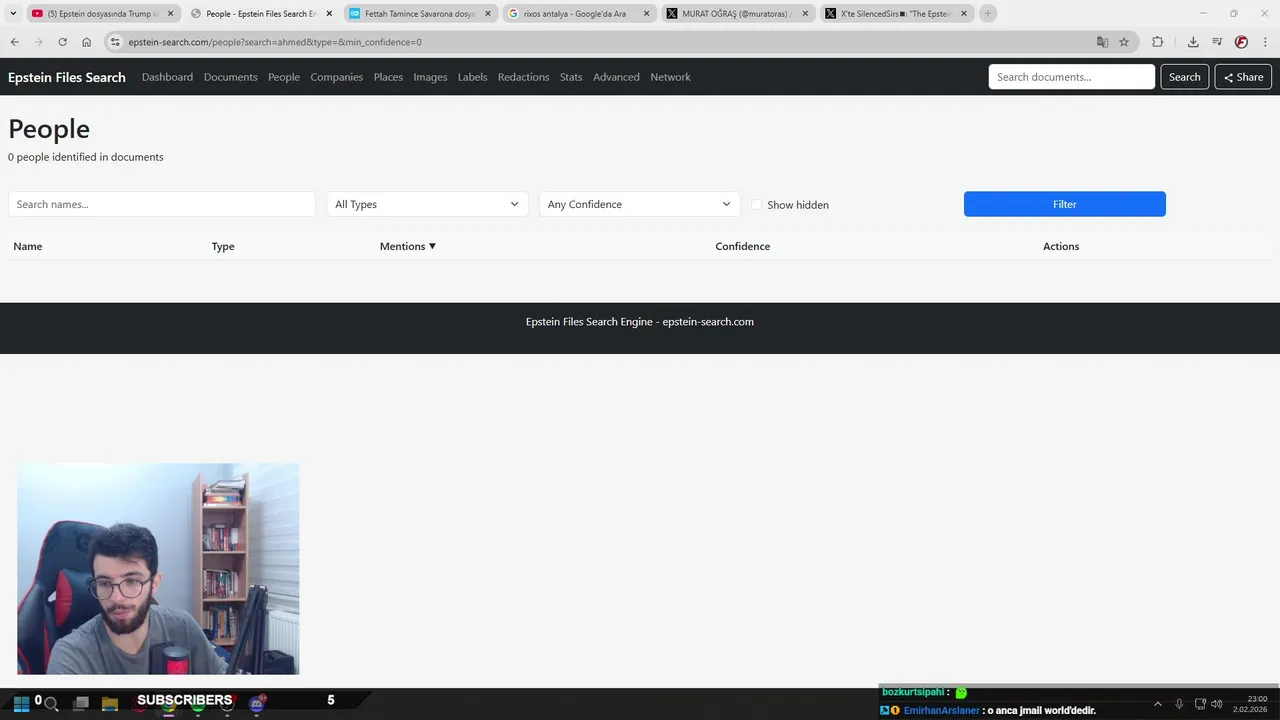Screen dimensions: 1280x720
Task: Expand the Any Confidence dropdown
Action: (x=639, y=204)
